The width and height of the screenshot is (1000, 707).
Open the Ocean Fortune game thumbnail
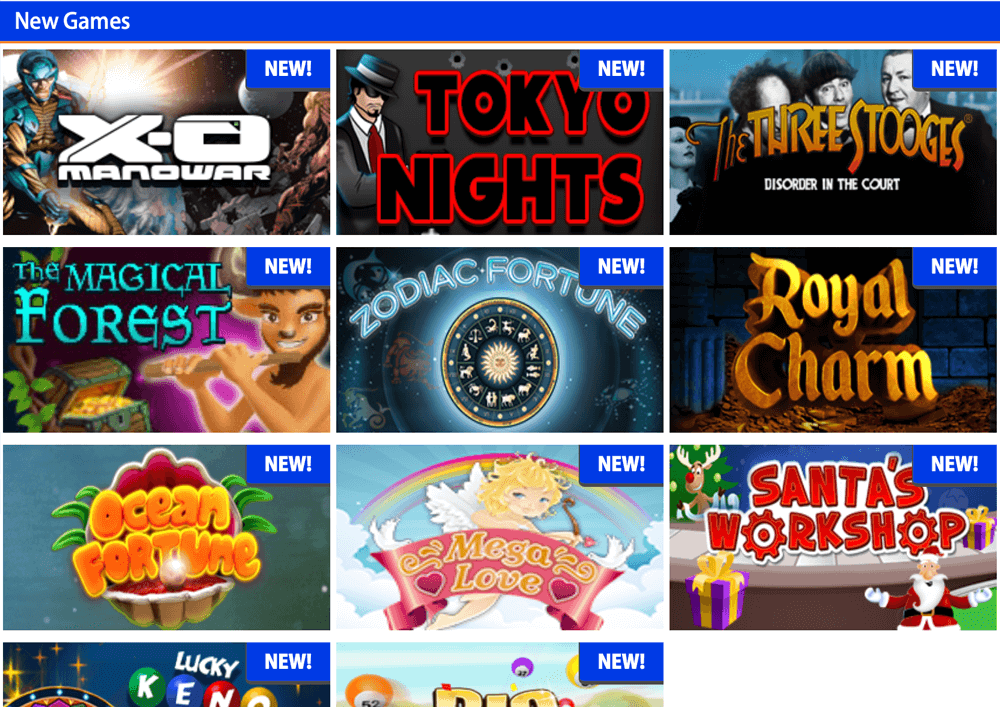[x=166, y=537]
